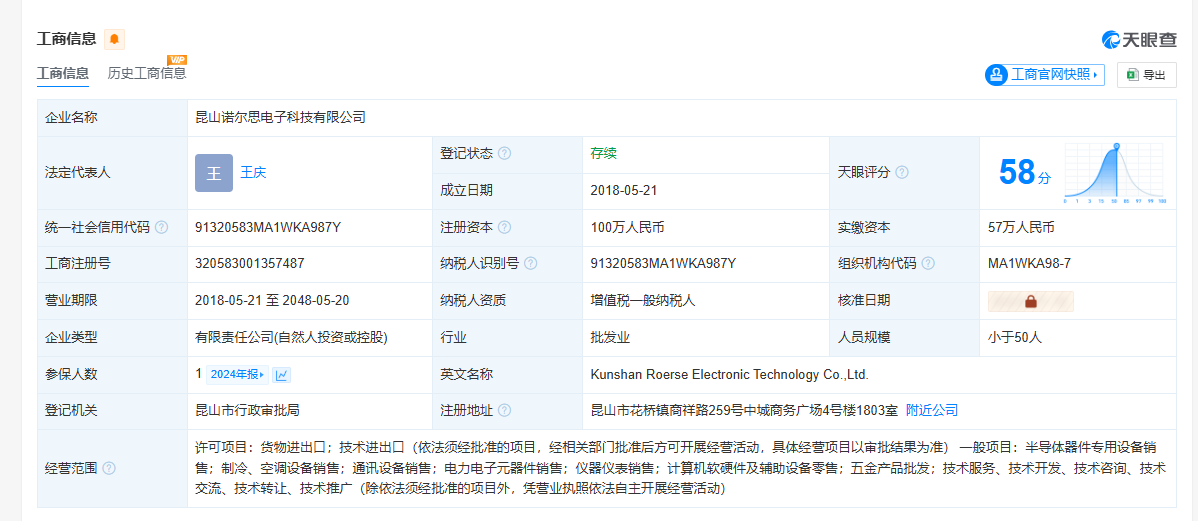
Task: Select English name Kunshan Roerse Electronic Technology
Action: coord(730,374)
